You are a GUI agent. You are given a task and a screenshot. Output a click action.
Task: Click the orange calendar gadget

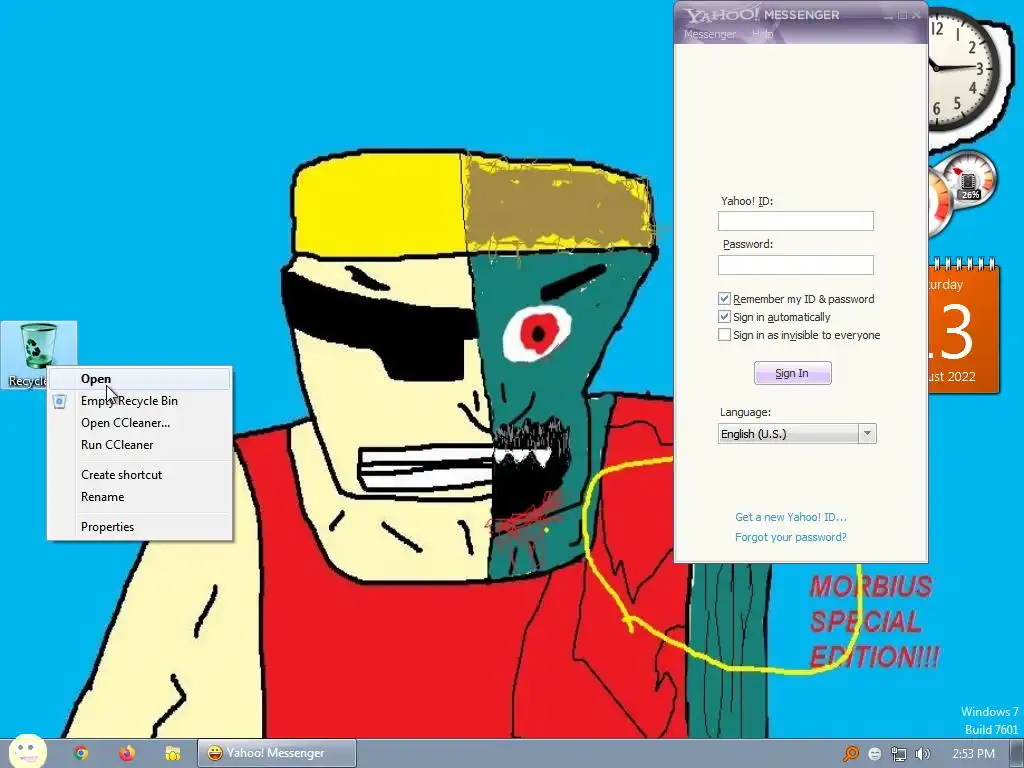click(963, 326)
